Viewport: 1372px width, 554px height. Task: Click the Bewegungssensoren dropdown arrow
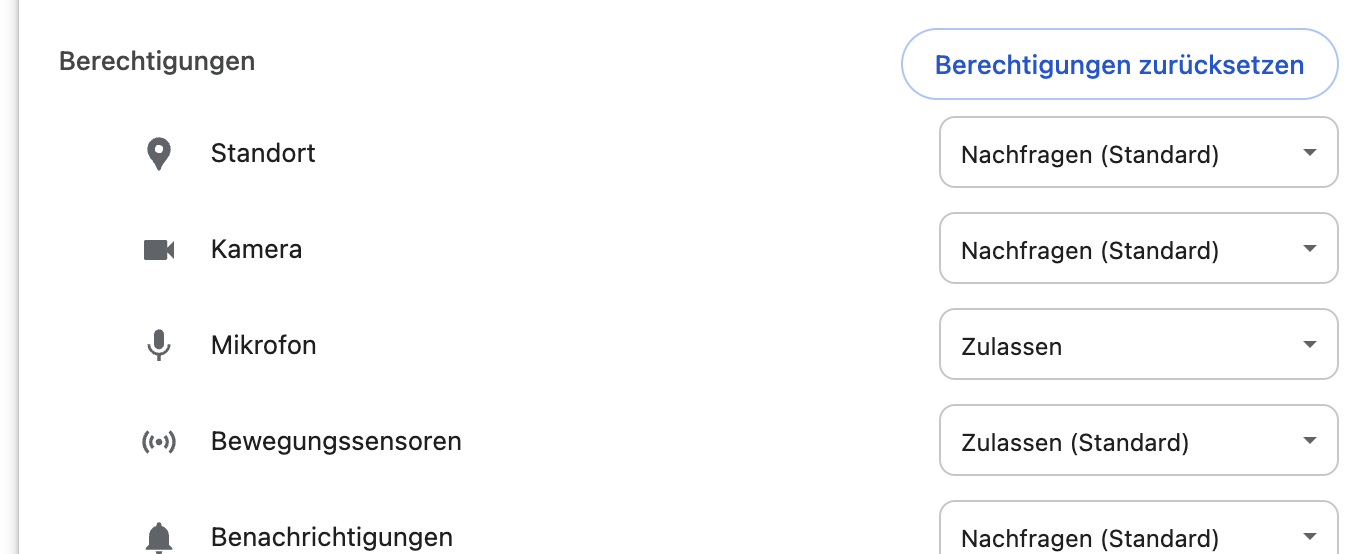point(1310,441)
